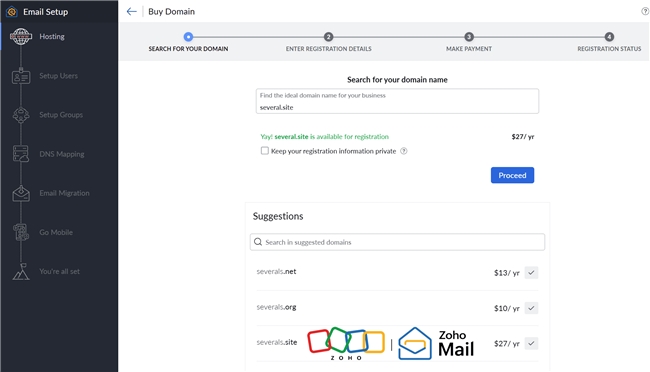The image size is (650, 372).
Task: Select the Setup Users icon
Action: [x=21, y=76]
